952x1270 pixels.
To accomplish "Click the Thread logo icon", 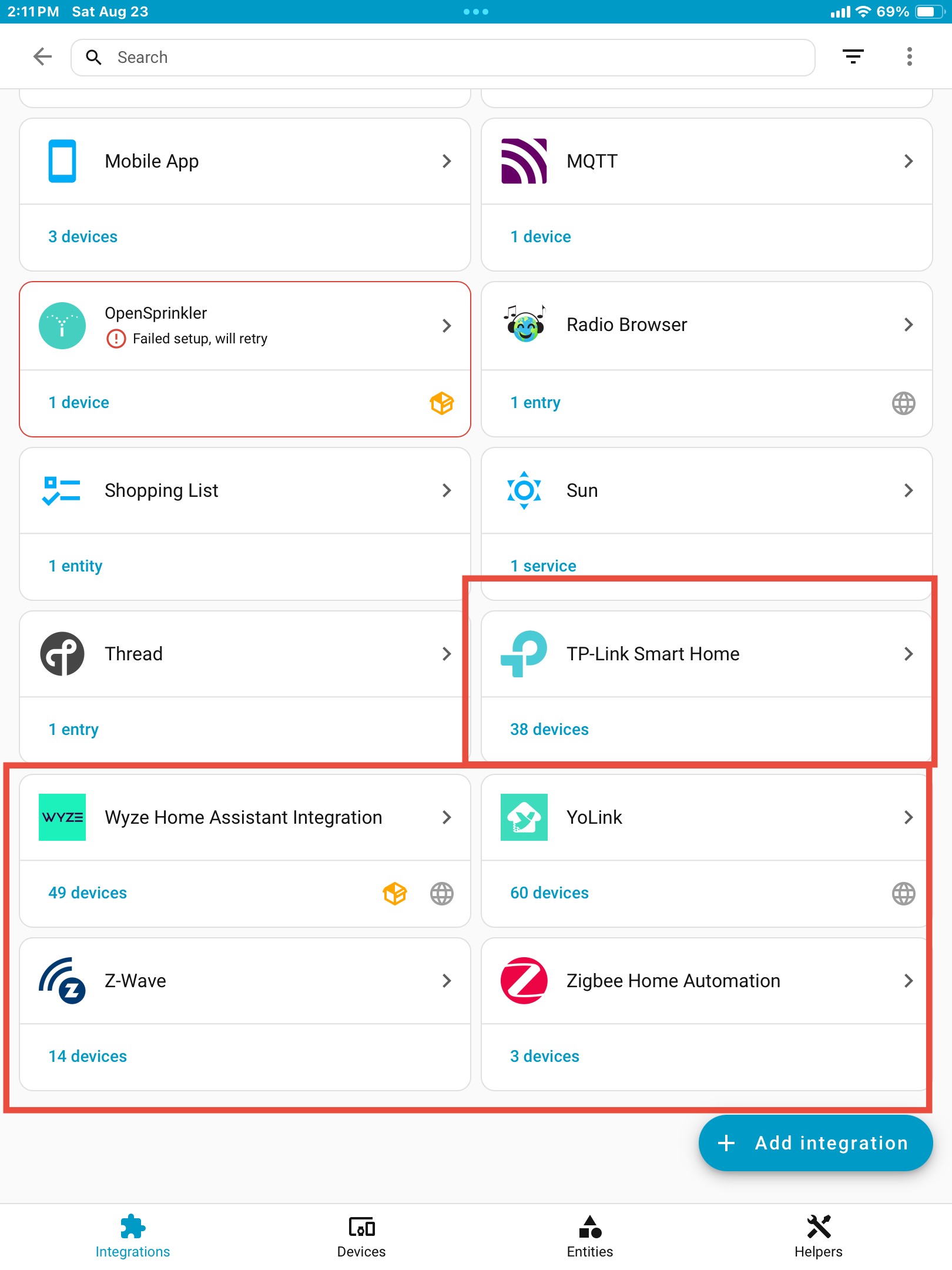I will tap(62, 654).
